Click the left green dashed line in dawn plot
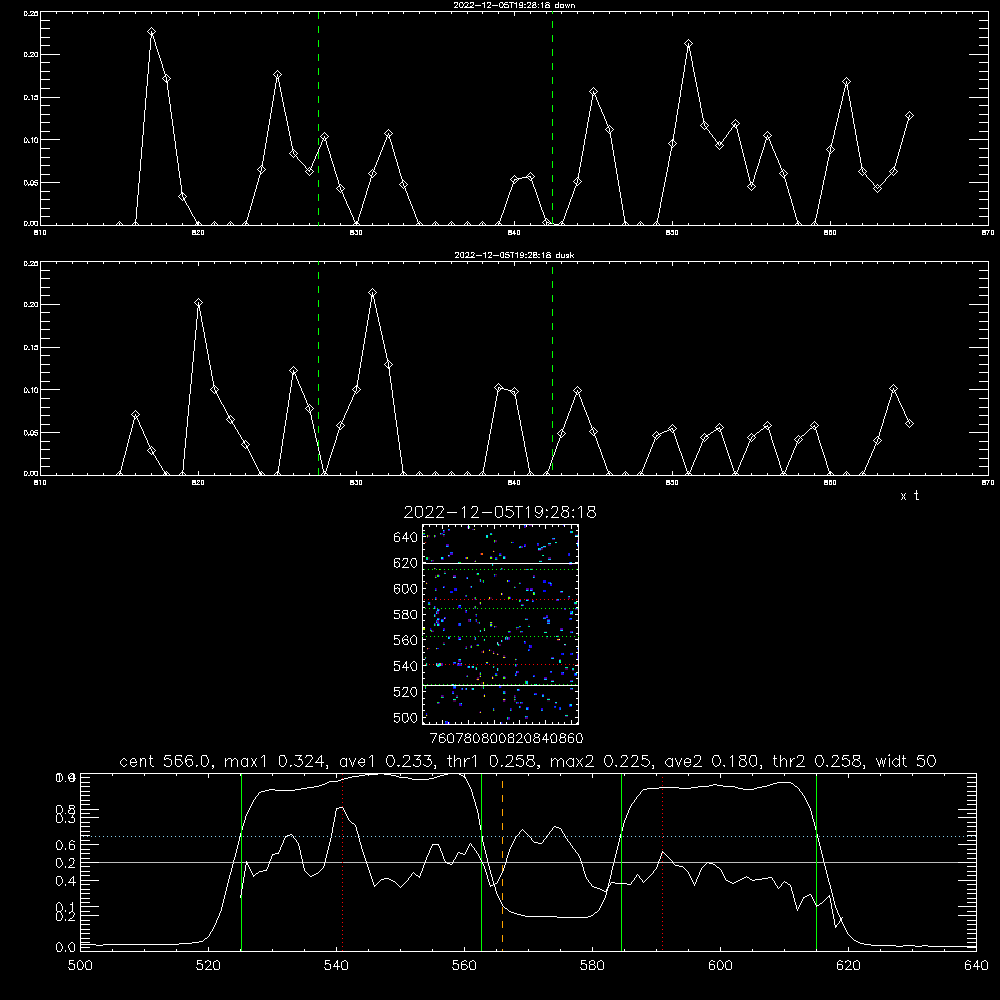 click(318, 118)
